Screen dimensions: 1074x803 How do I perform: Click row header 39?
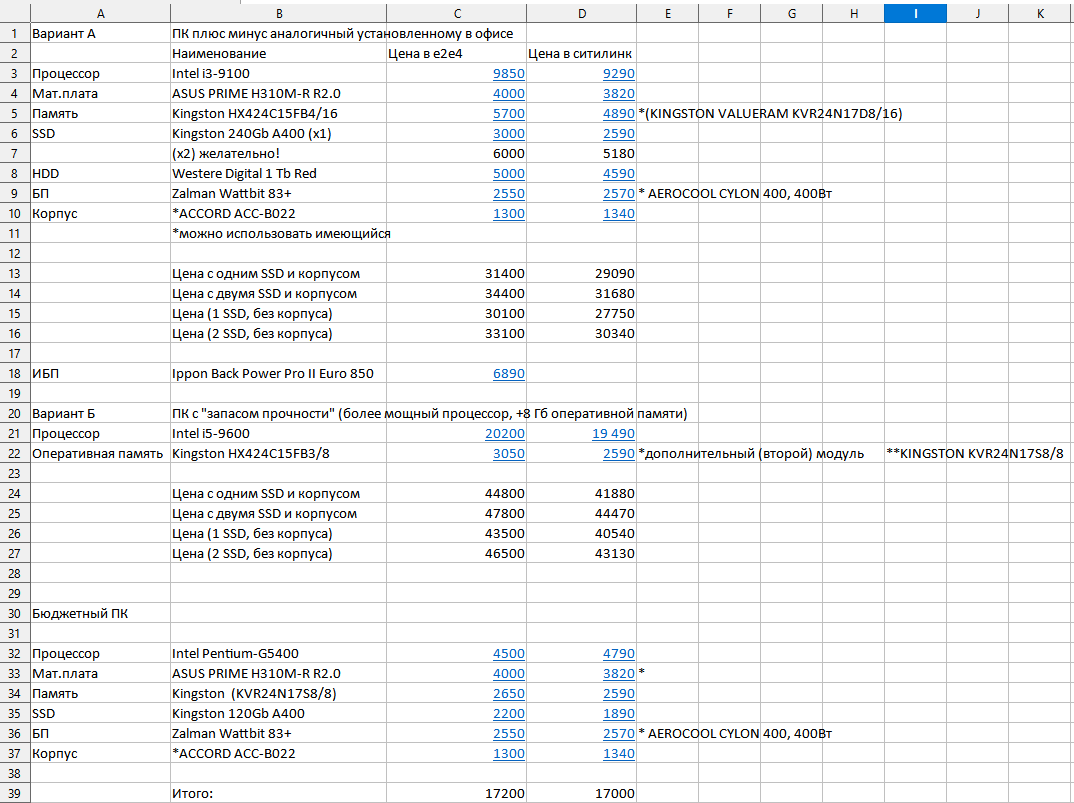pos(14,794)
